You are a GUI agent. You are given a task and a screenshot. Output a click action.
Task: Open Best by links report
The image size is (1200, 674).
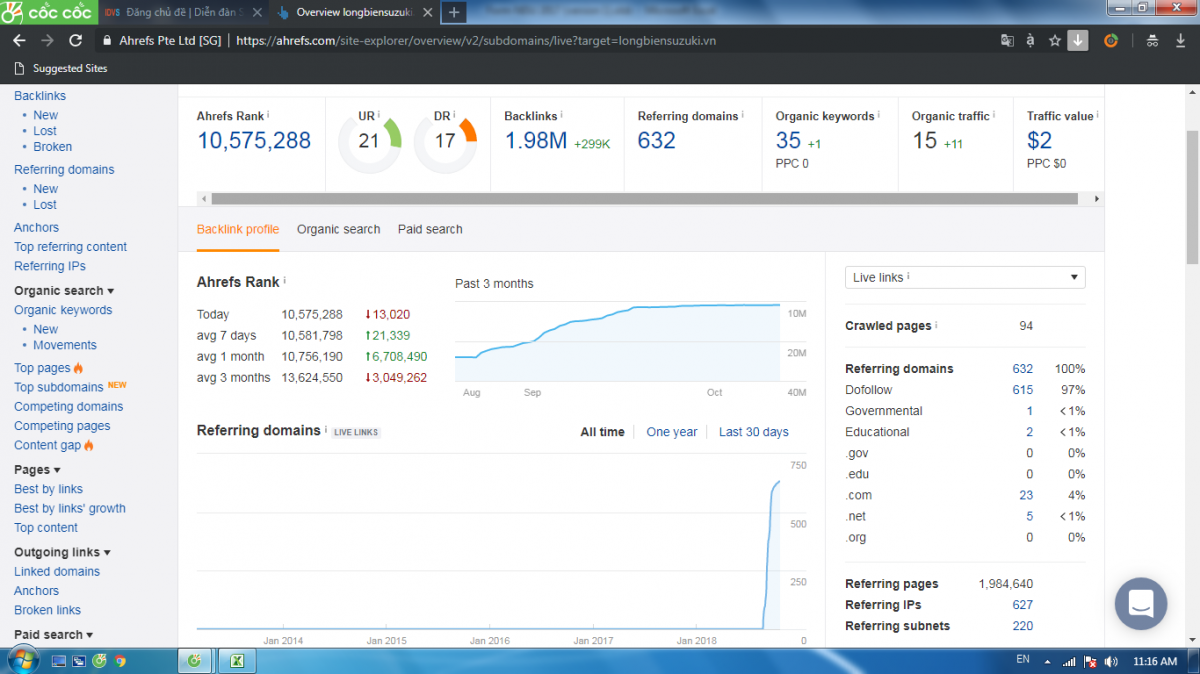pos(48,489)
